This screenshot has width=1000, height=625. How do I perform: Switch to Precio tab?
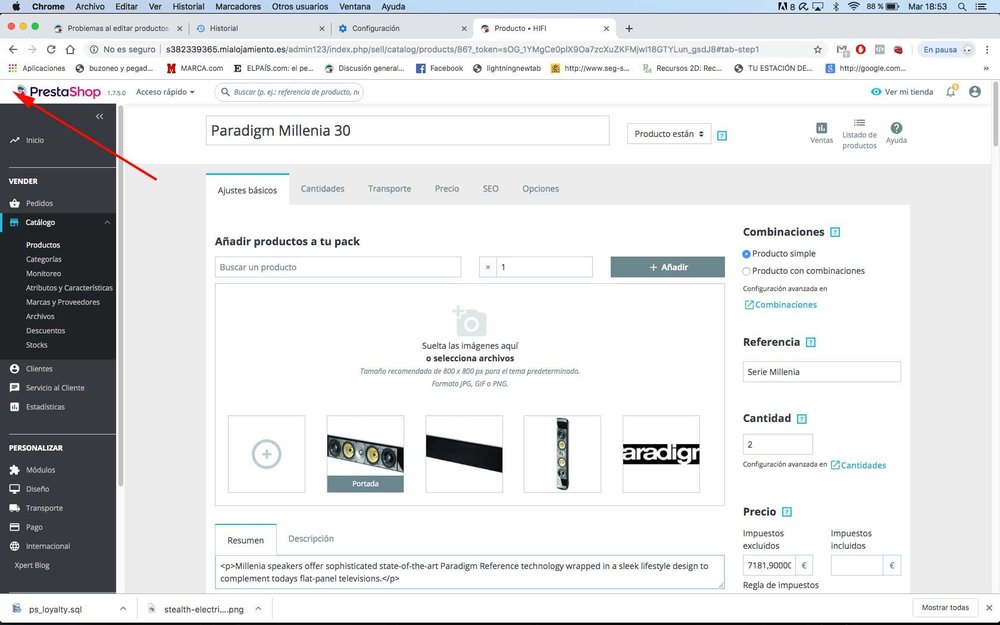(447, 189)
